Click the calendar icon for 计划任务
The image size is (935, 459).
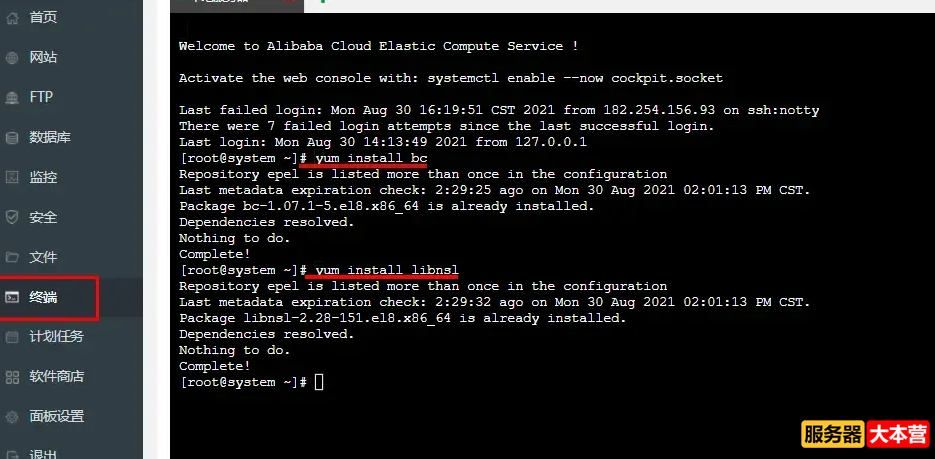12,337
